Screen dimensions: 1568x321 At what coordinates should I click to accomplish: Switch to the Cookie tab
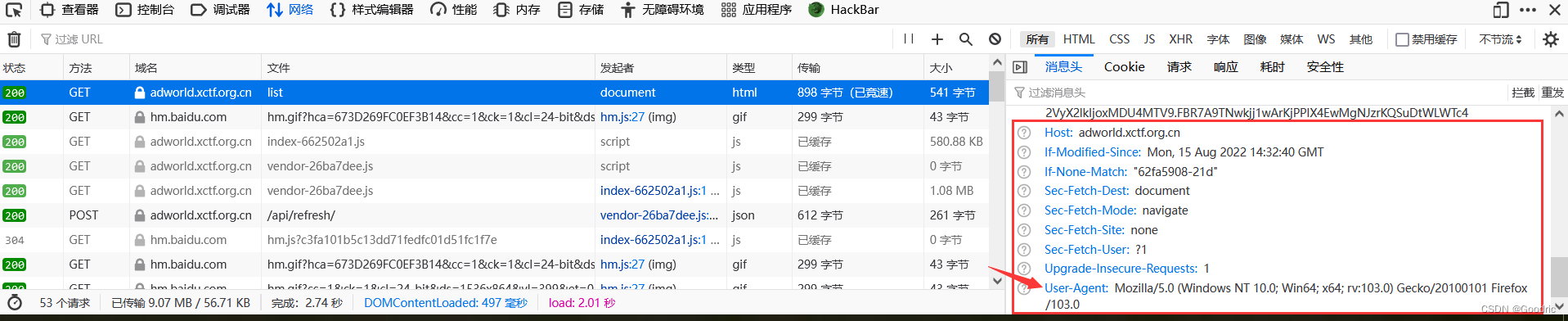1124,67
